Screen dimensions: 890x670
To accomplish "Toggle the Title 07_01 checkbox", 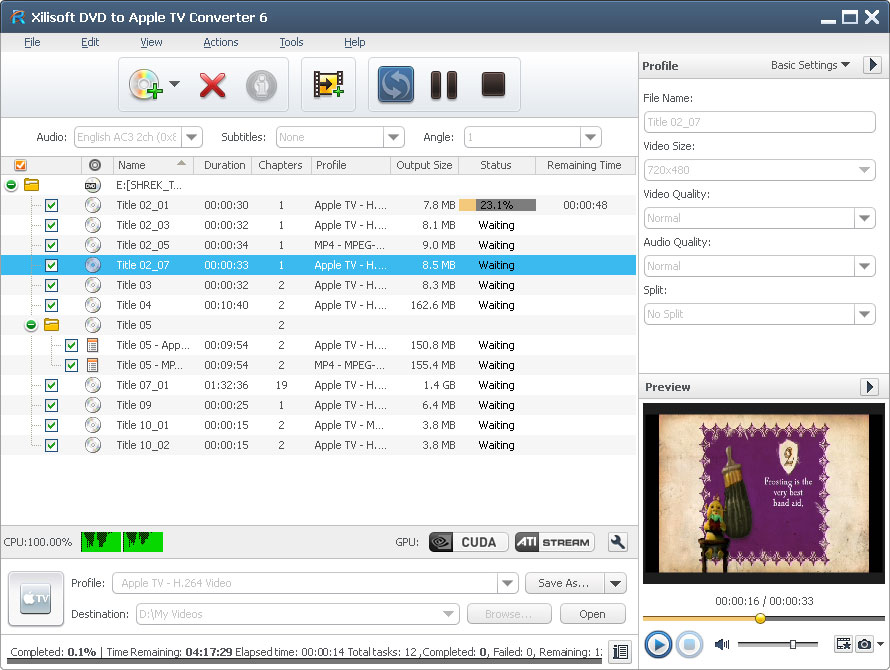I will pos(51,385).
